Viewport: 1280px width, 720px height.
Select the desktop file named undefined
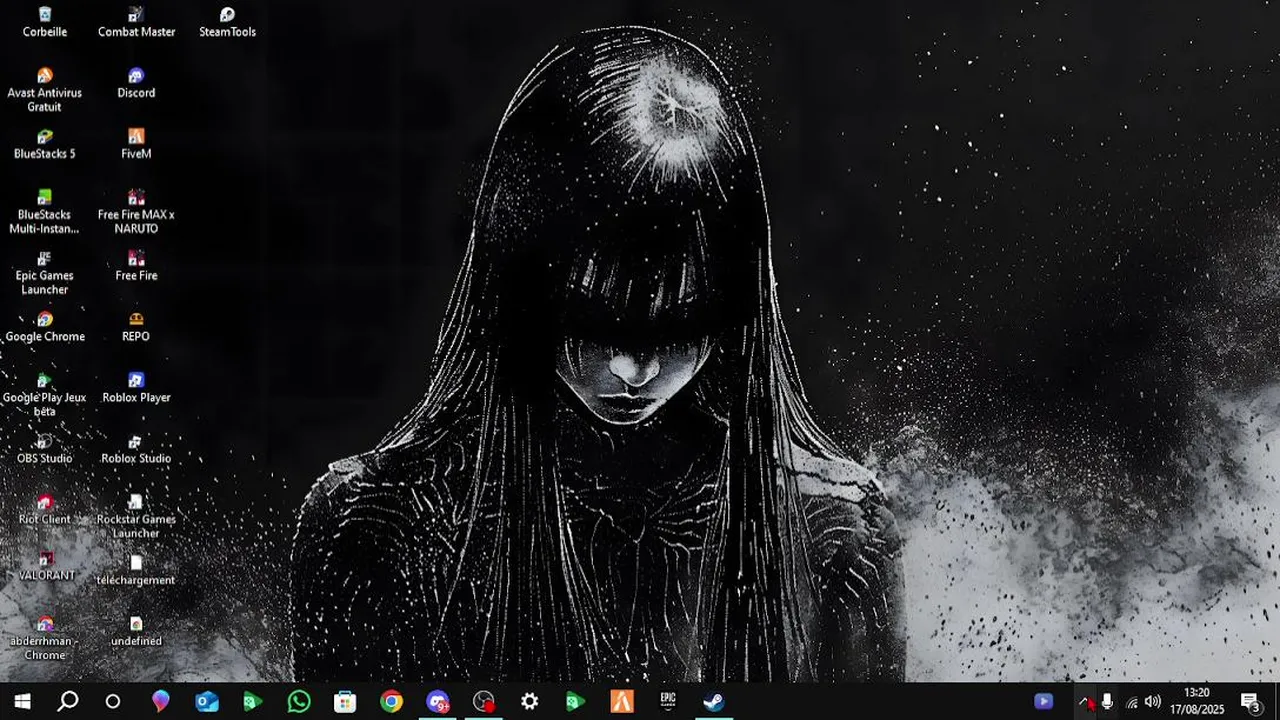point(136,632)
